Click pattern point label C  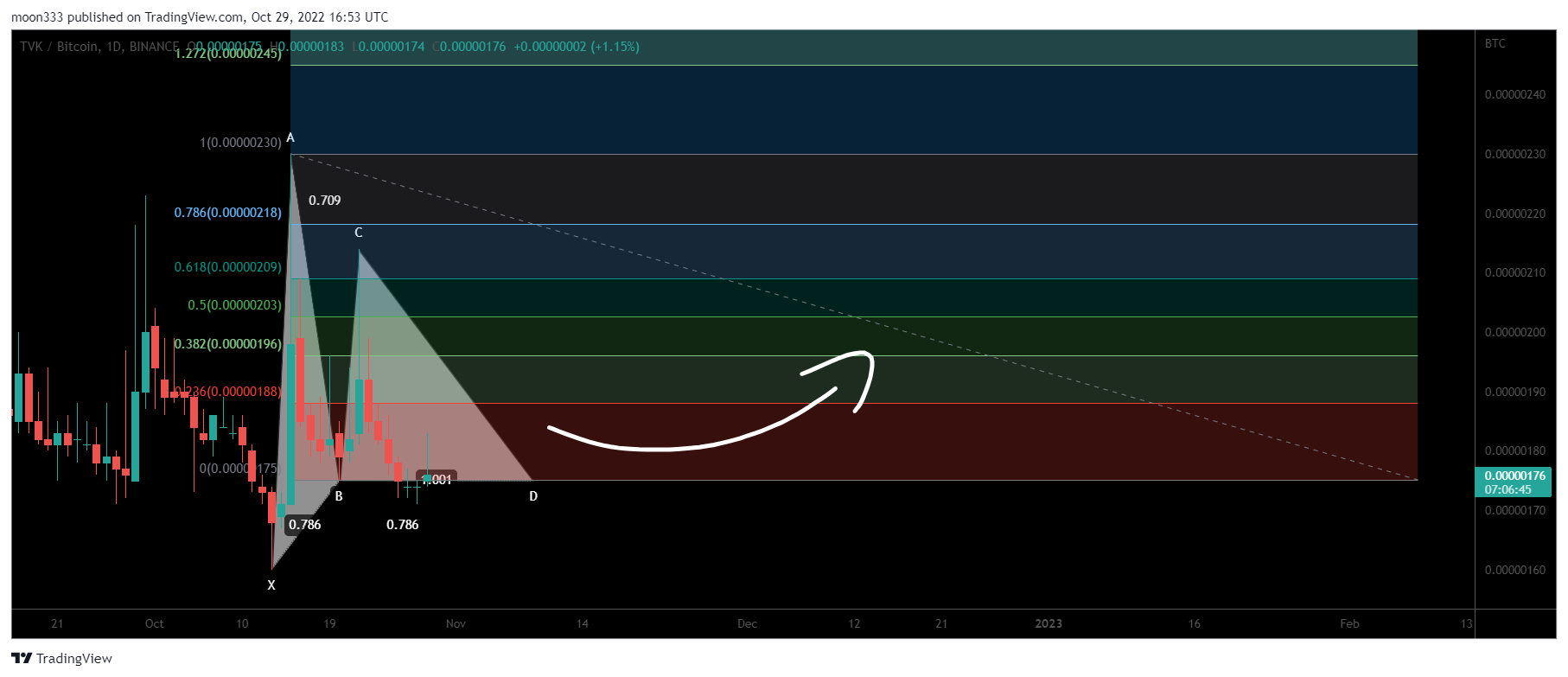click(x=359, y=233)
